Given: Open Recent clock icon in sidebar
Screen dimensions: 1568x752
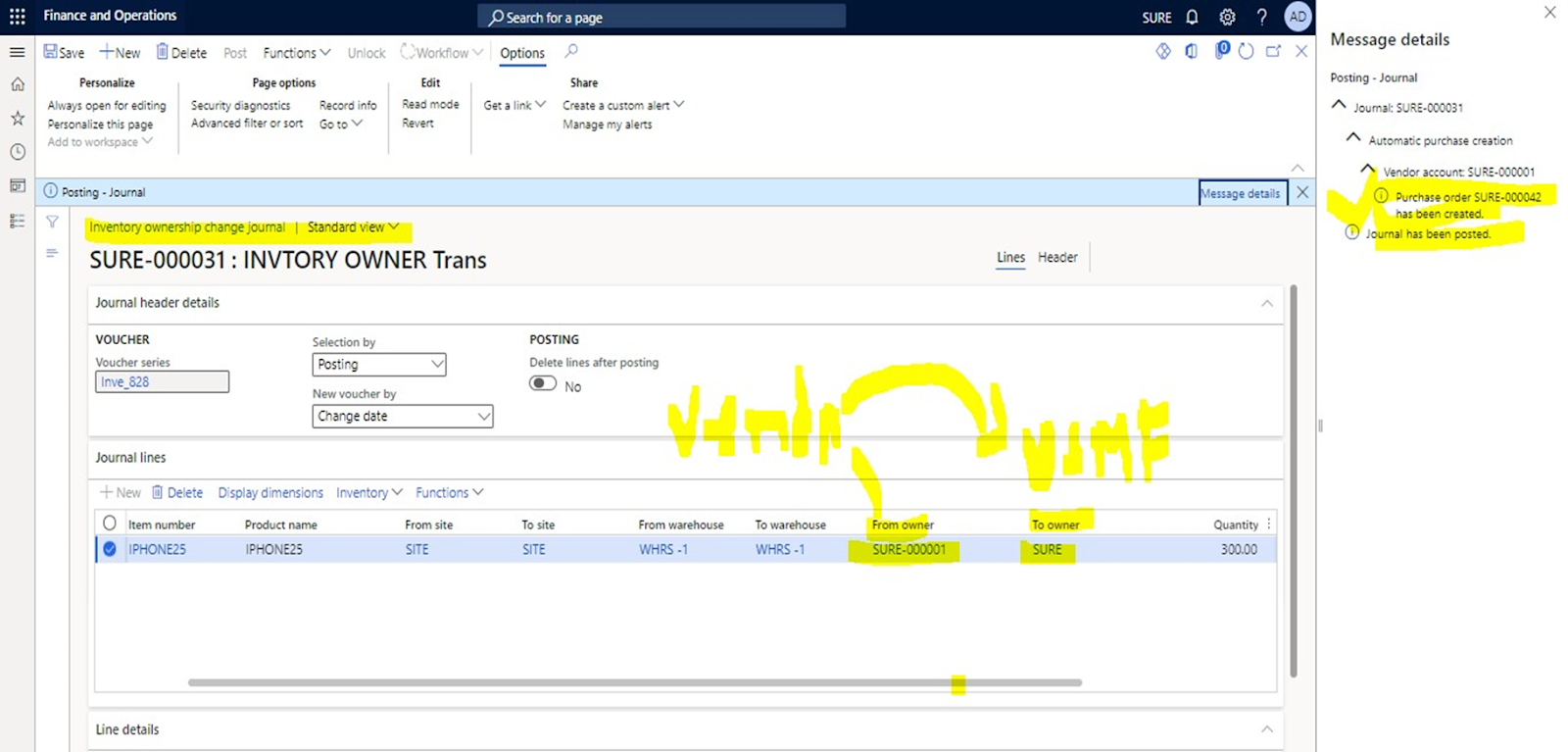Looking at the screenshot, I should point(17,152).
